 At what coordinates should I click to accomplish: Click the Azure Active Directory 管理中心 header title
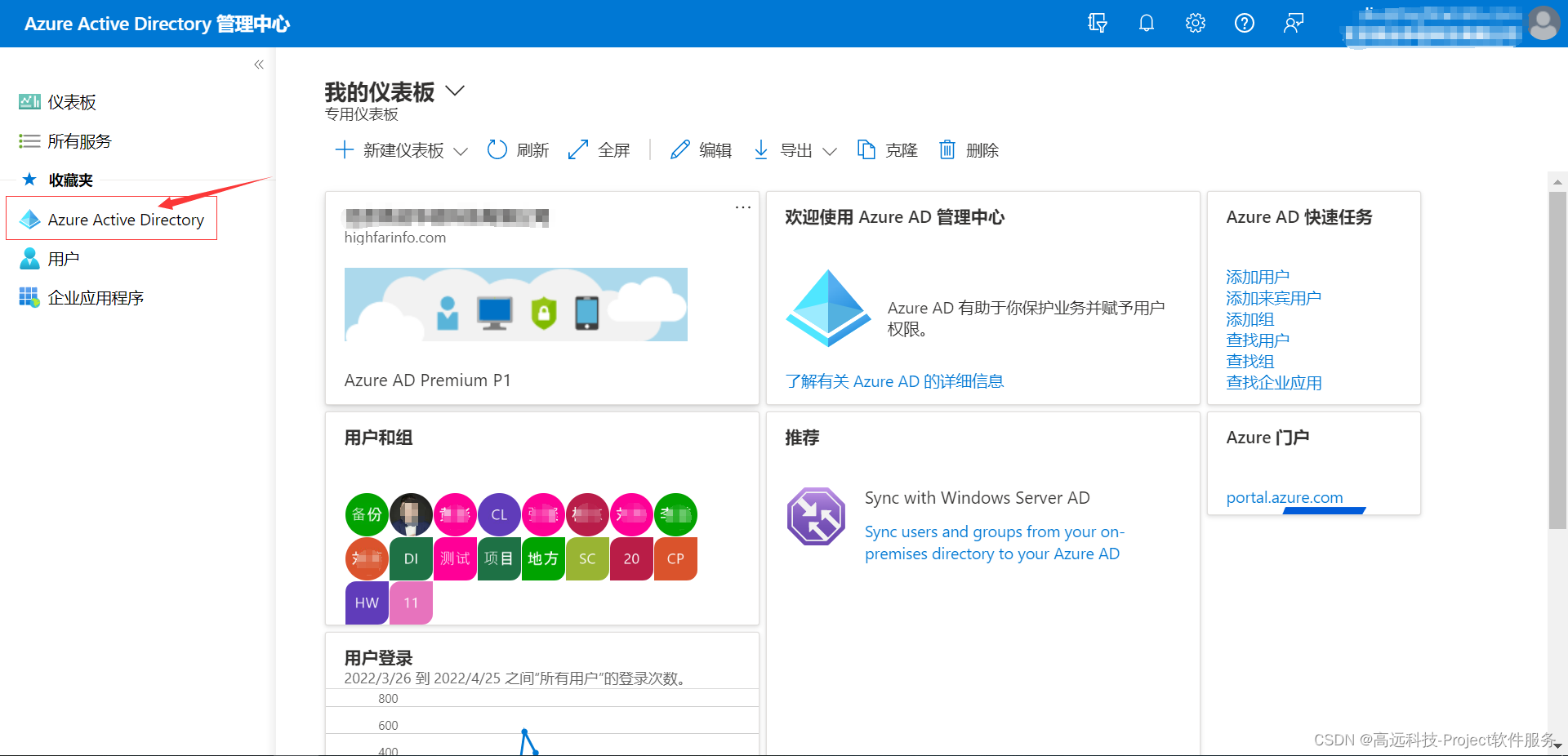tap(157, 24)
